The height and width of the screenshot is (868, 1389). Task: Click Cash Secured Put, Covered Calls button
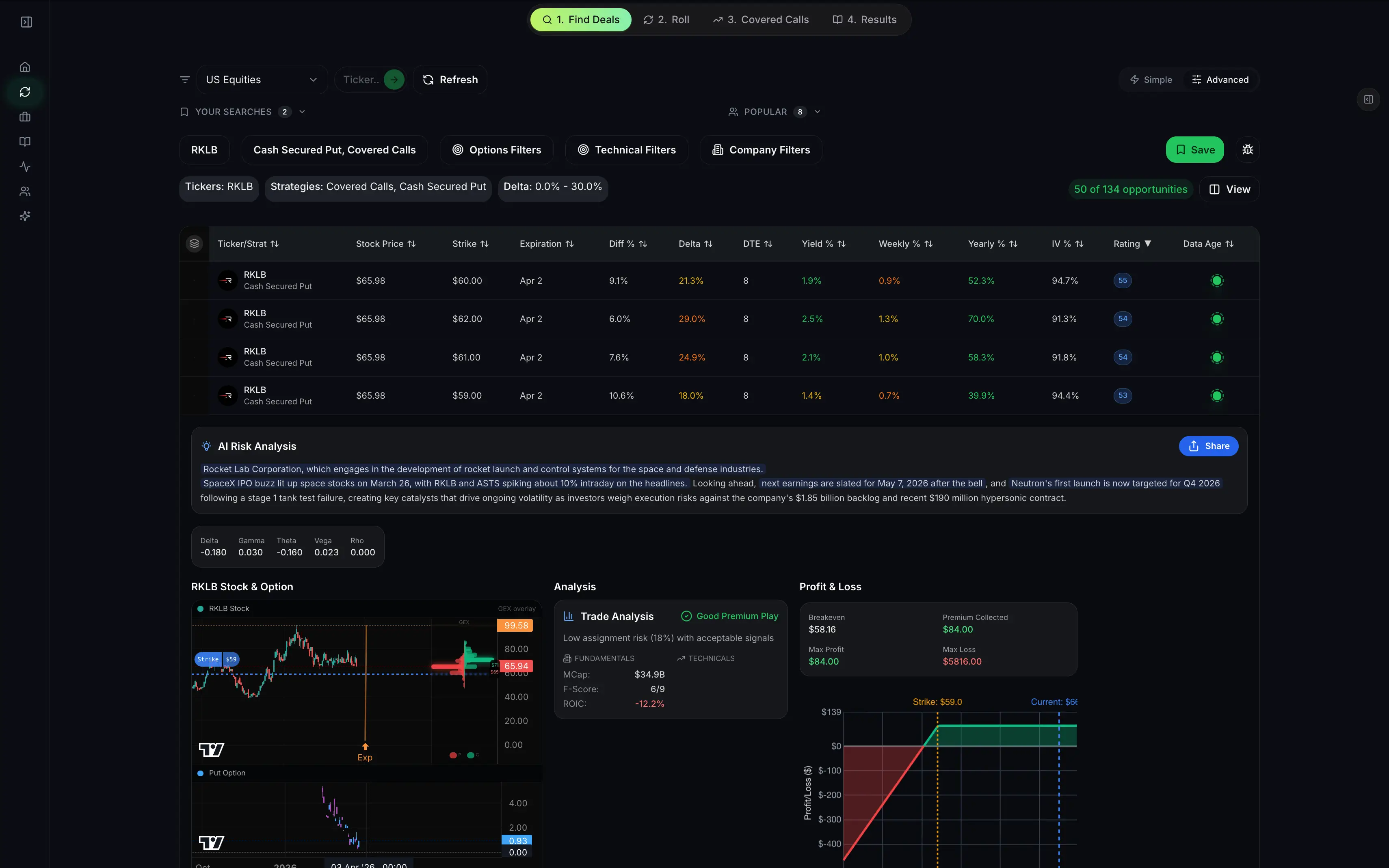coord(335,150)
